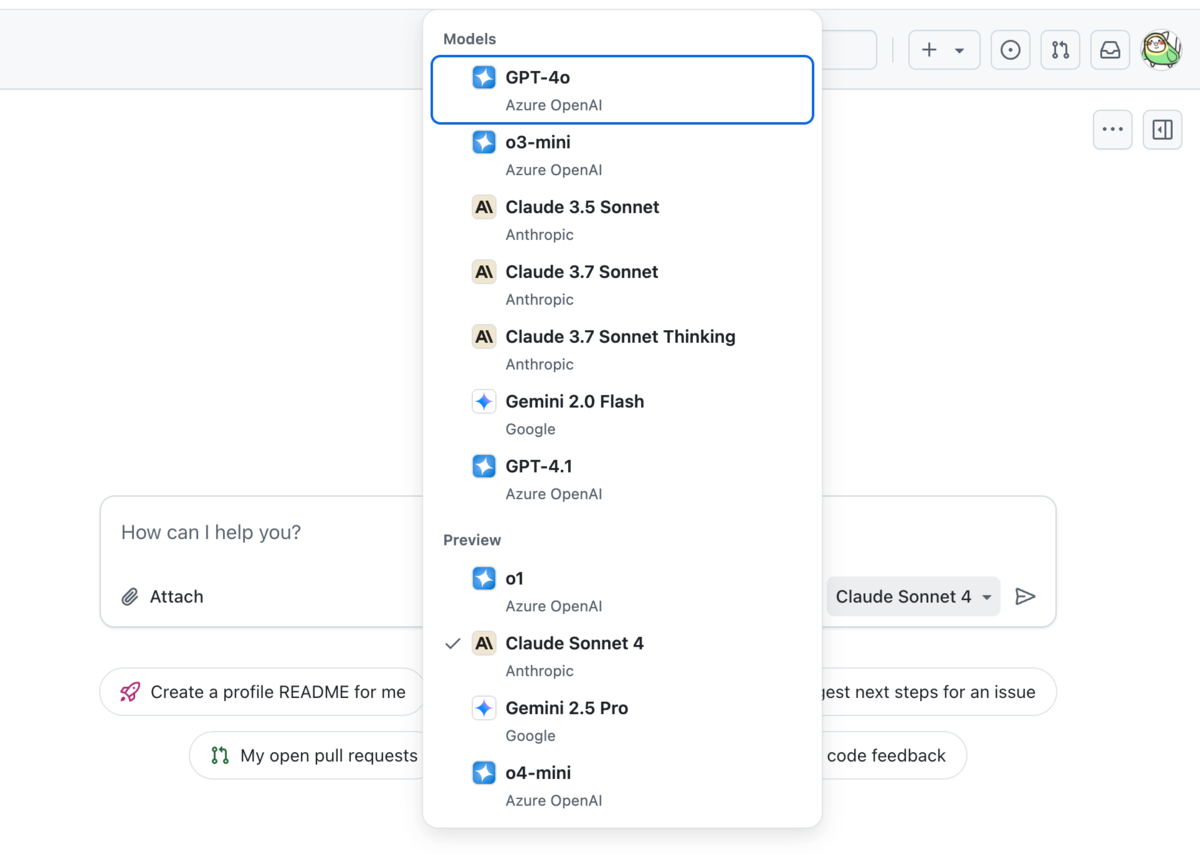Select the checked Claude Sonnet 4 entry
1200x855 pixels.
622,656
